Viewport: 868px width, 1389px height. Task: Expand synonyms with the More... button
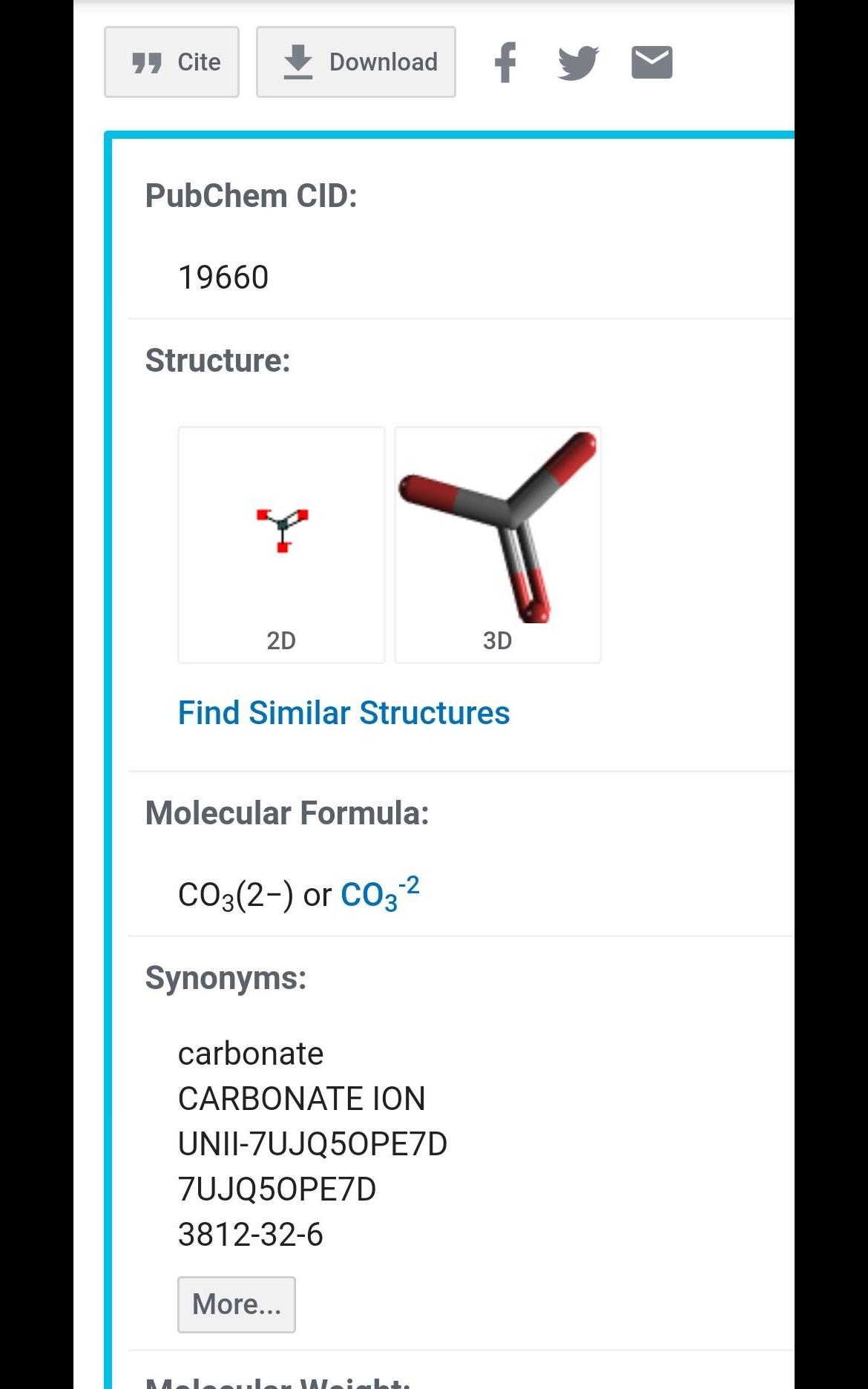(236, 1304)
